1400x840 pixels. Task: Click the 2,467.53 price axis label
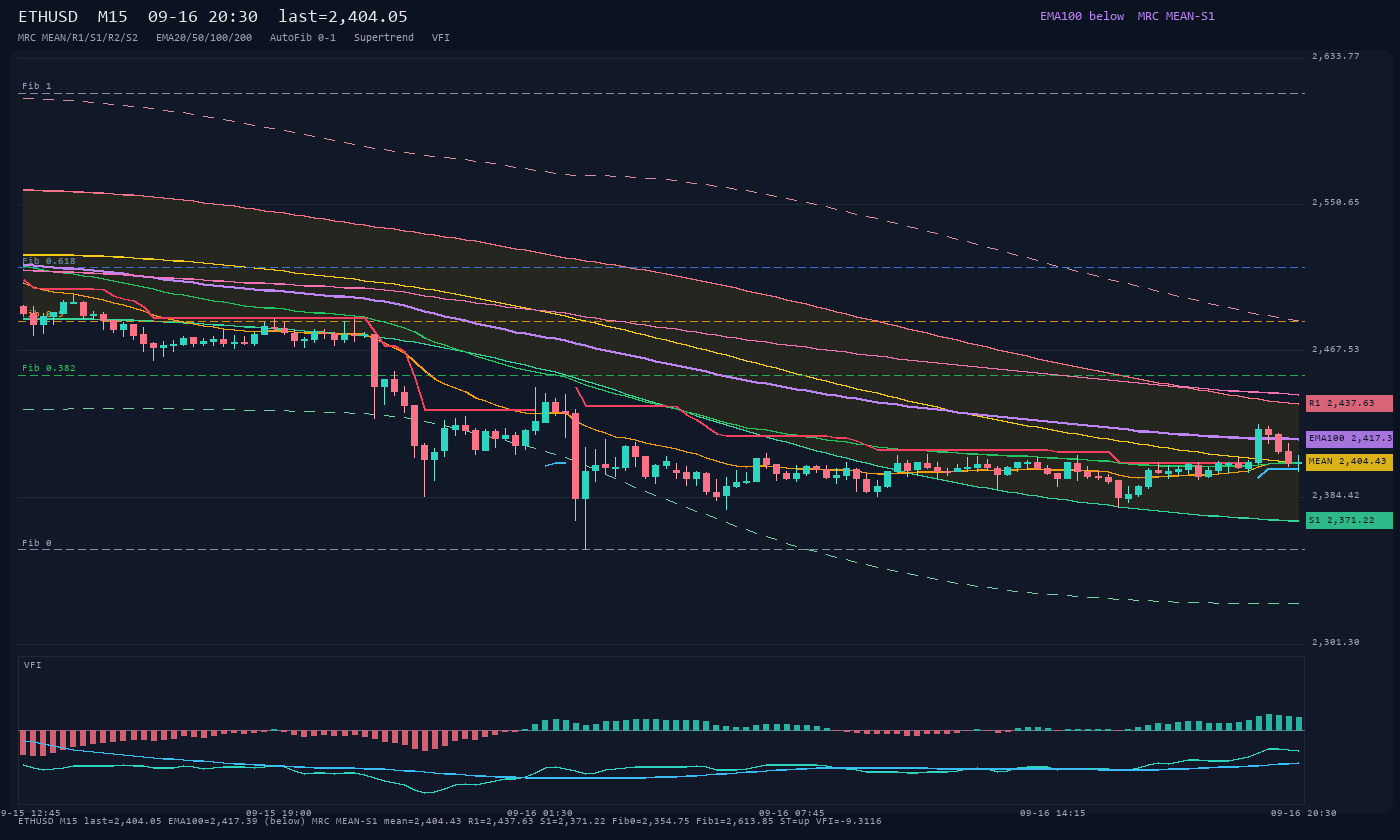click(x=1336, y=349)
